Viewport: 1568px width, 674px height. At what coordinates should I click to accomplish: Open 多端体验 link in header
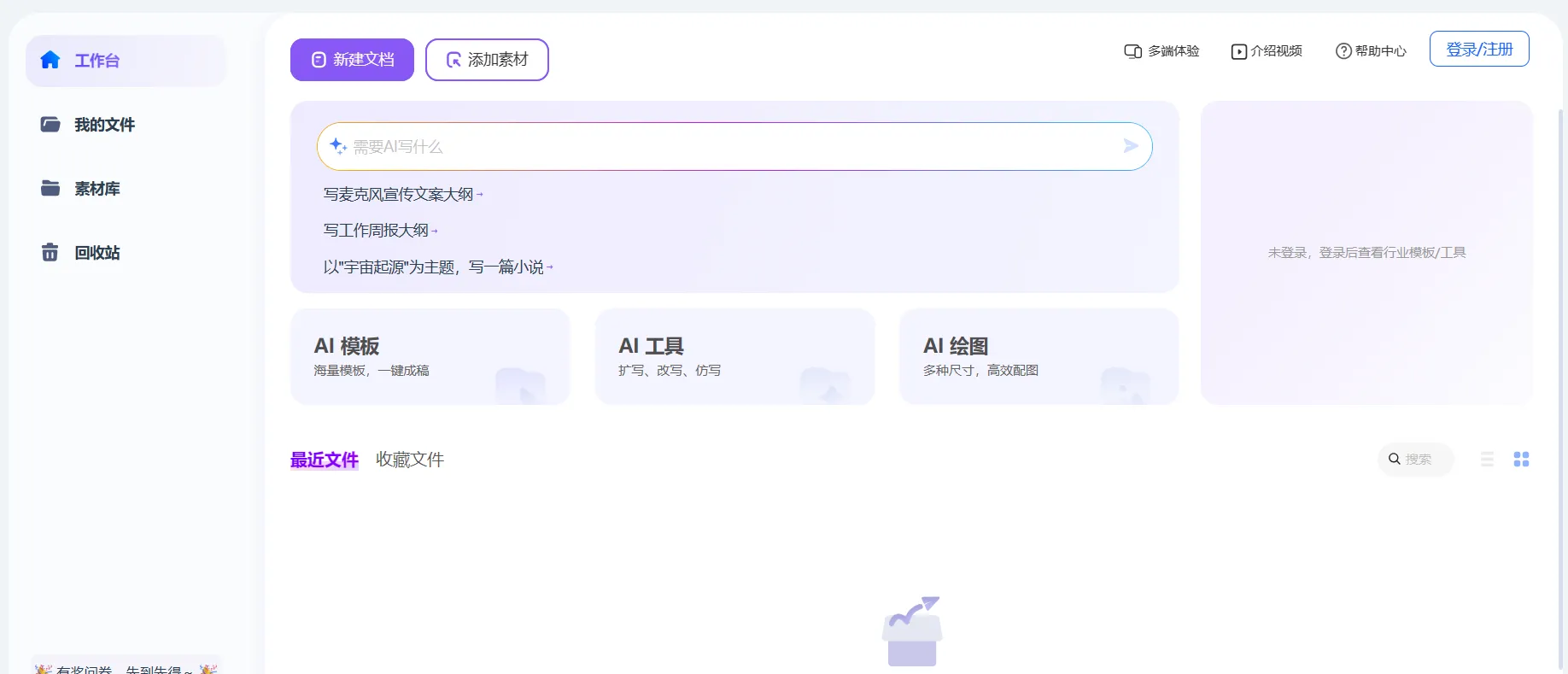click(x=1161, y=51)
